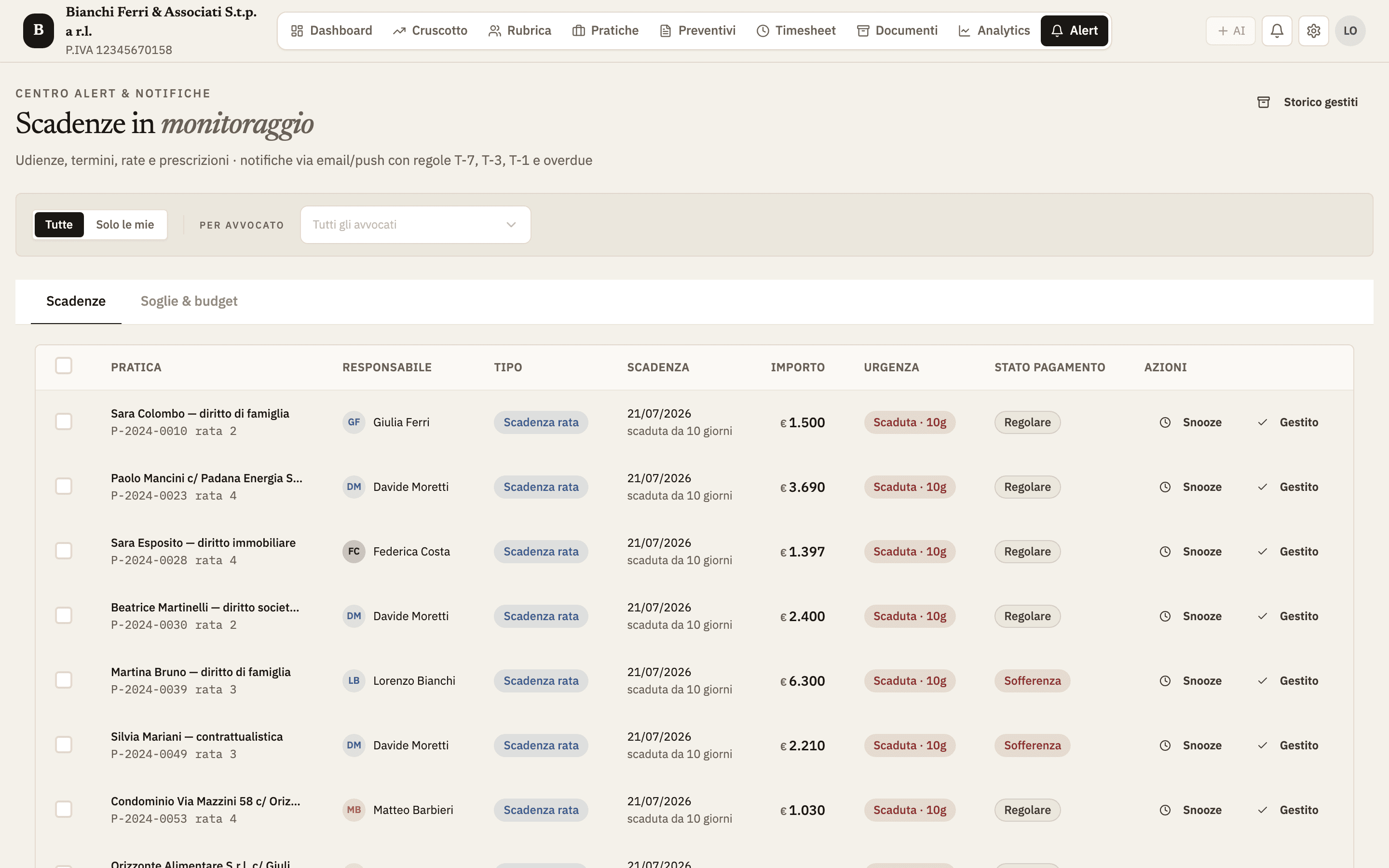Sort by SCADENZA column header

(x=658, y=367)
